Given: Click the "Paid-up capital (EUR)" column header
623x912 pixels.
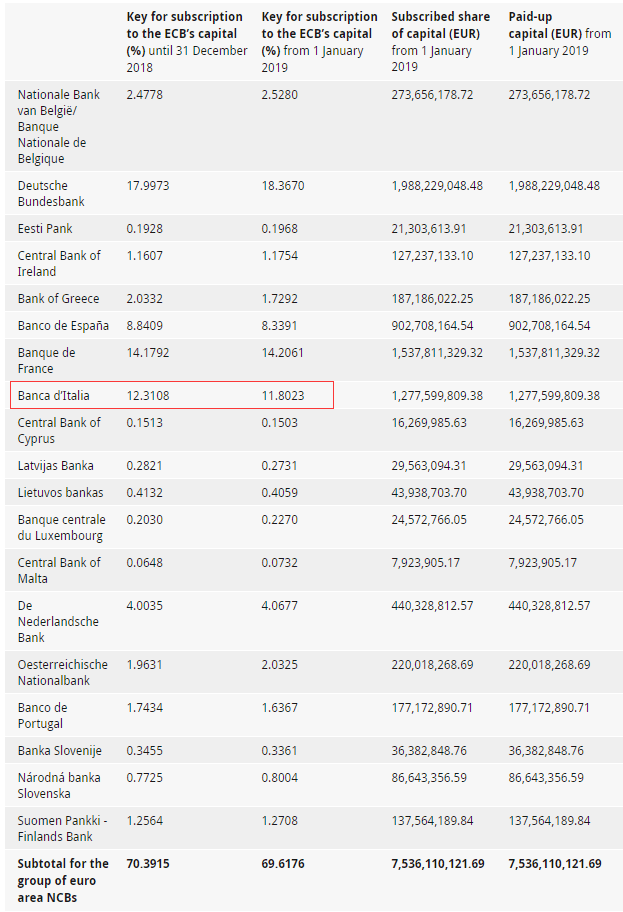Looking at the screenshot, I should click(559, 32).
